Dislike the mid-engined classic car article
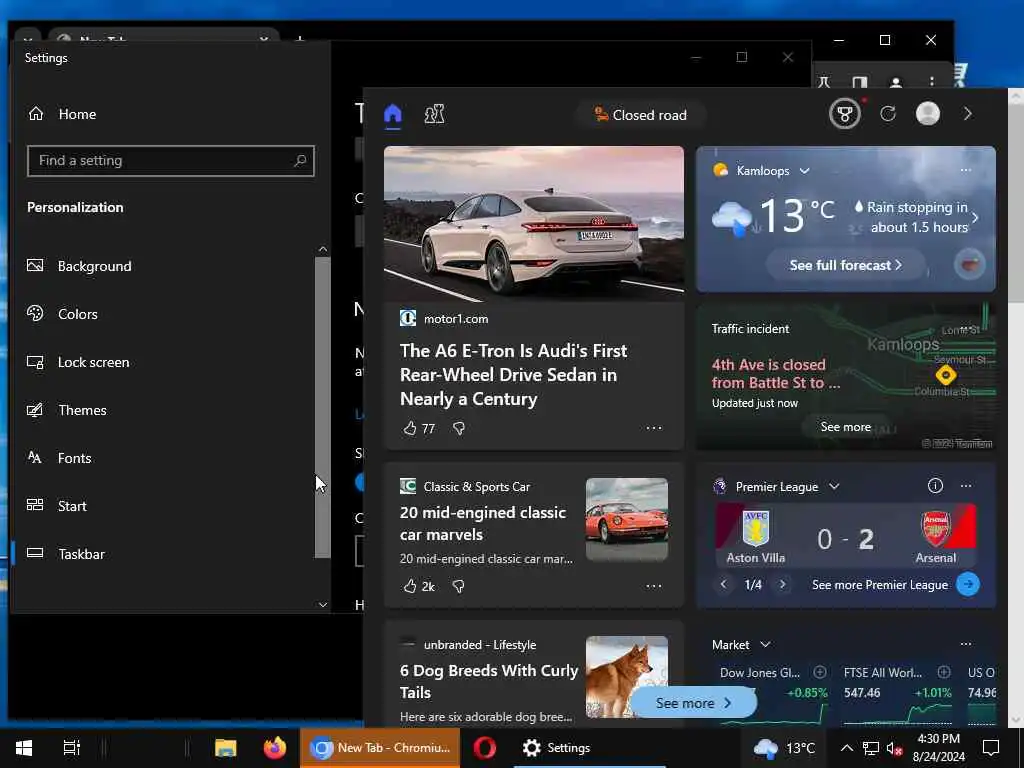 point(459,586)
